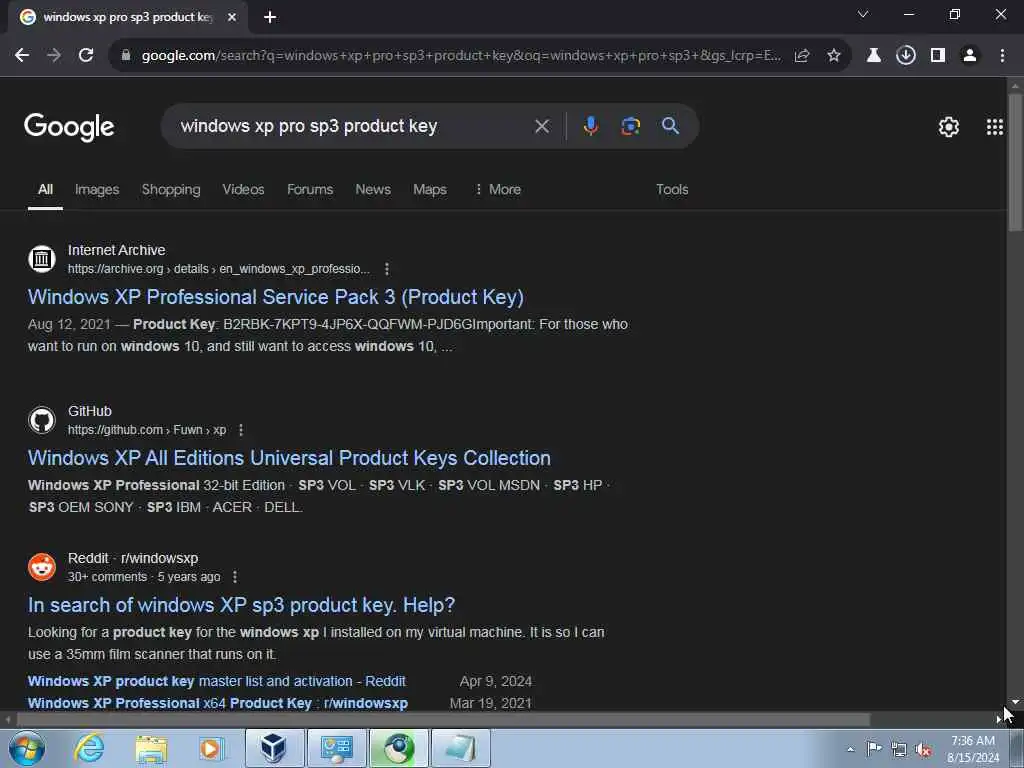Switch to the Maps tab

(430, 189)
